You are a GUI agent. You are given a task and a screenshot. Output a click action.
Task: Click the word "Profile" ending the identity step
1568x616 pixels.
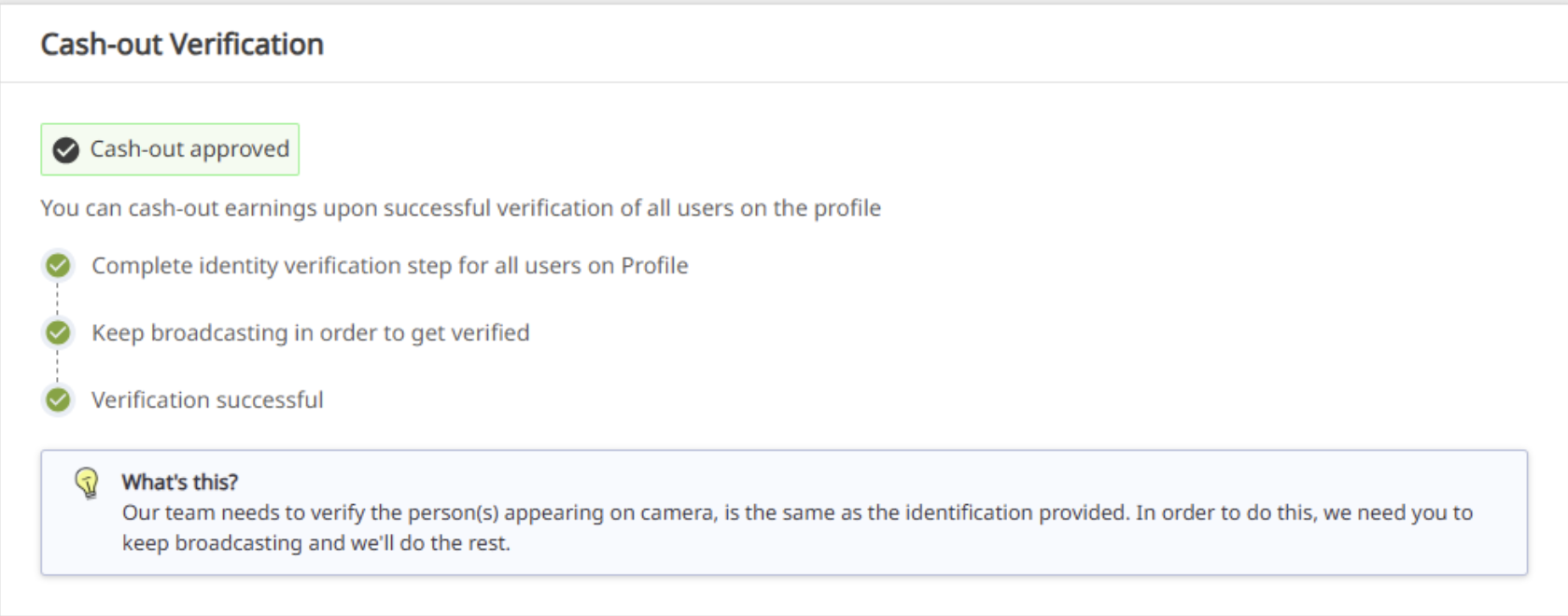654,266
